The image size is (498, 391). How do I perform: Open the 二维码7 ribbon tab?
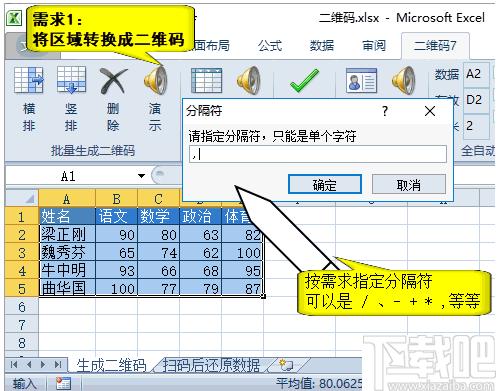435,45
